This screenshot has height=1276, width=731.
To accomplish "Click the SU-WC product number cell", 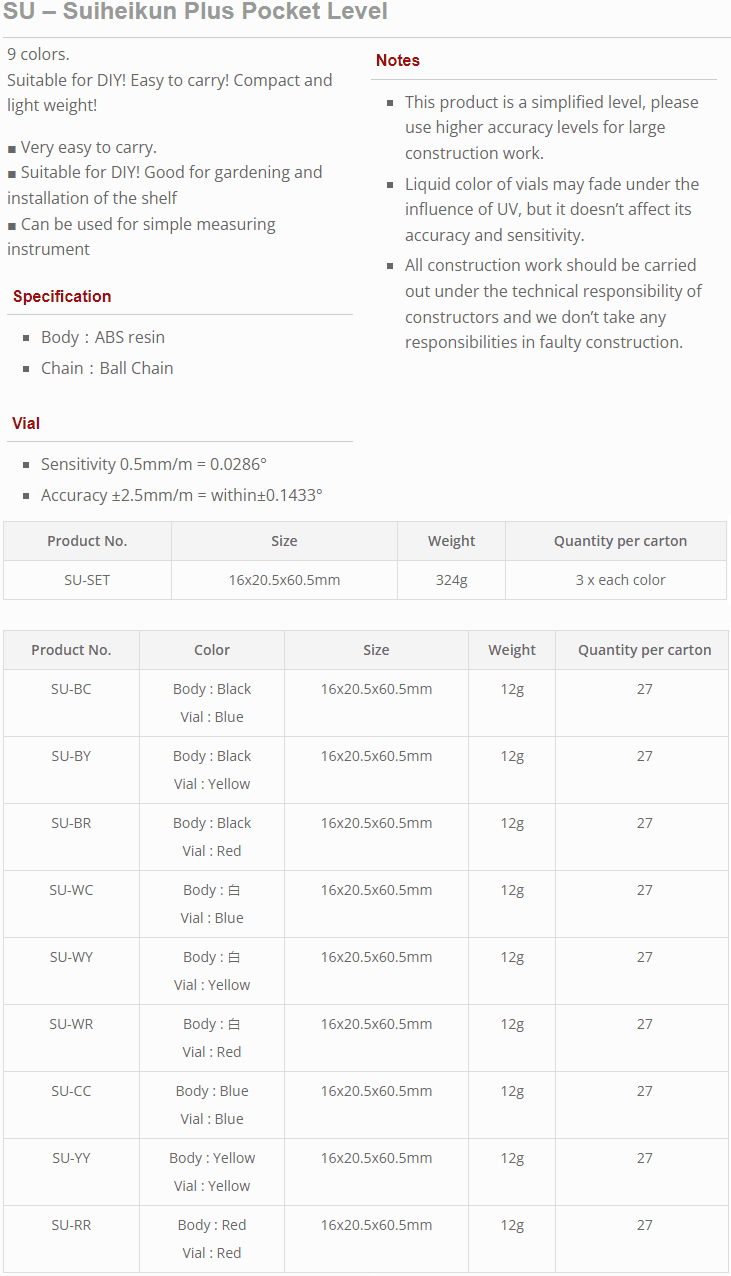I will click(x=71, y=904).
